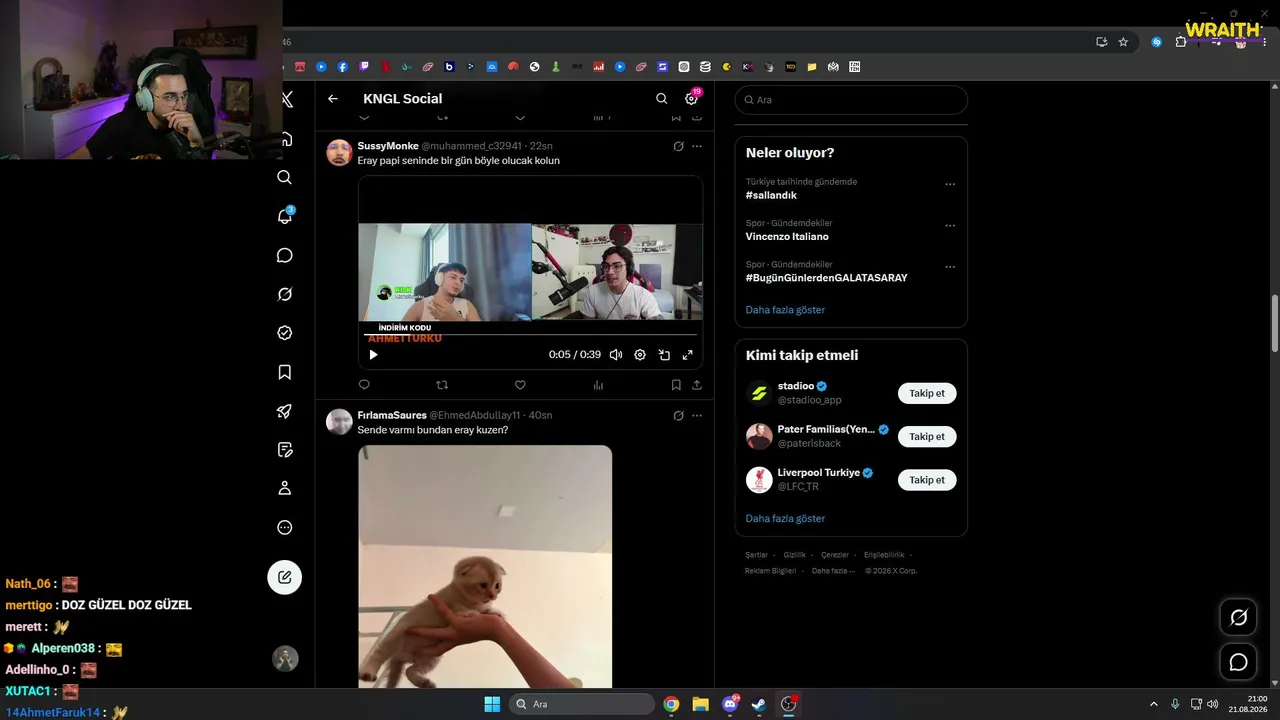Mute the video with the speaker icon
The height and width of the screenshot is (720, 1280).
pyautogui.click(x=616, y=355)
